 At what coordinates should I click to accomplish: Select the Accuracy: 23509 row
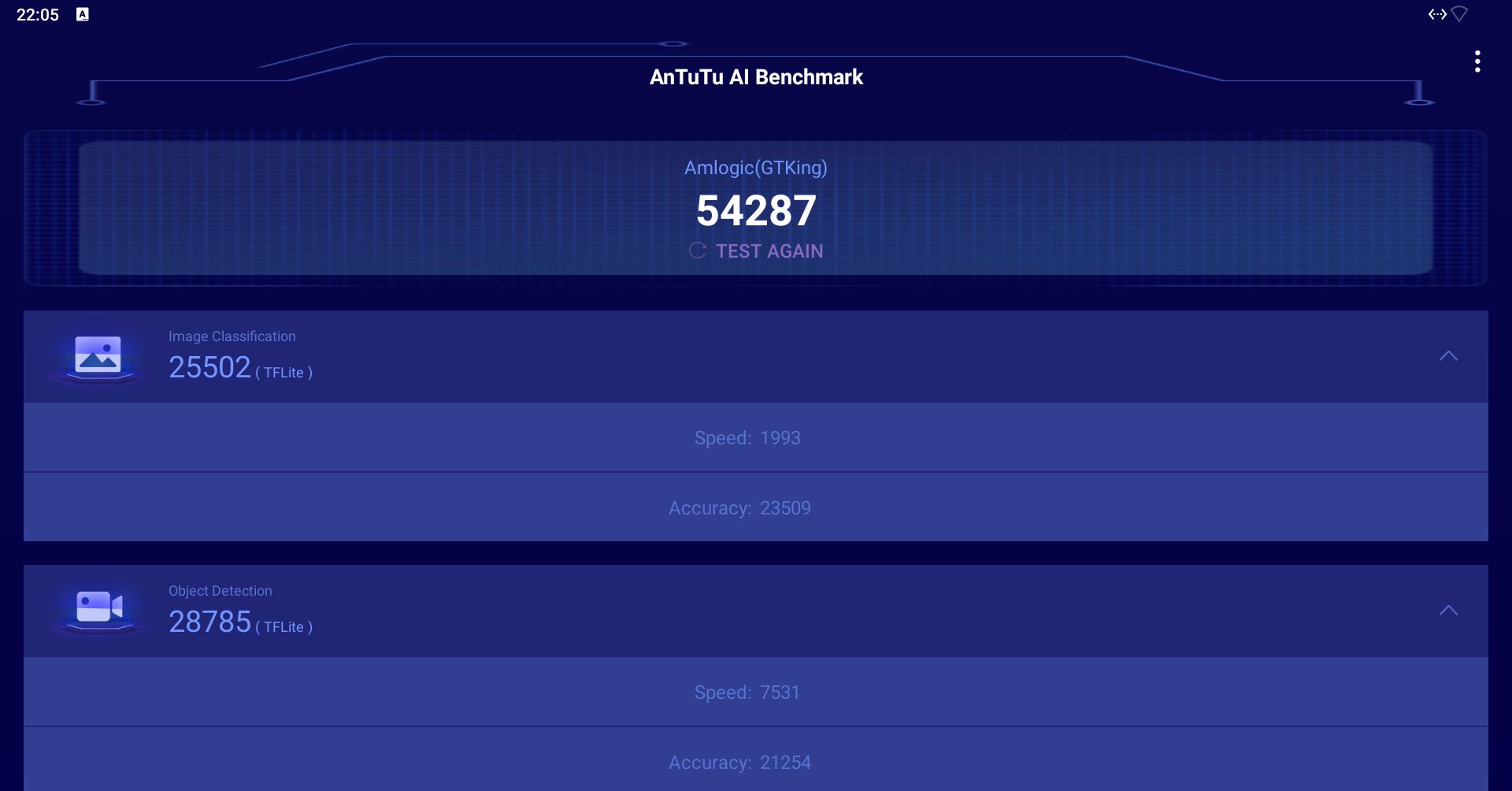pyautogui.click(x=756, y=507)
